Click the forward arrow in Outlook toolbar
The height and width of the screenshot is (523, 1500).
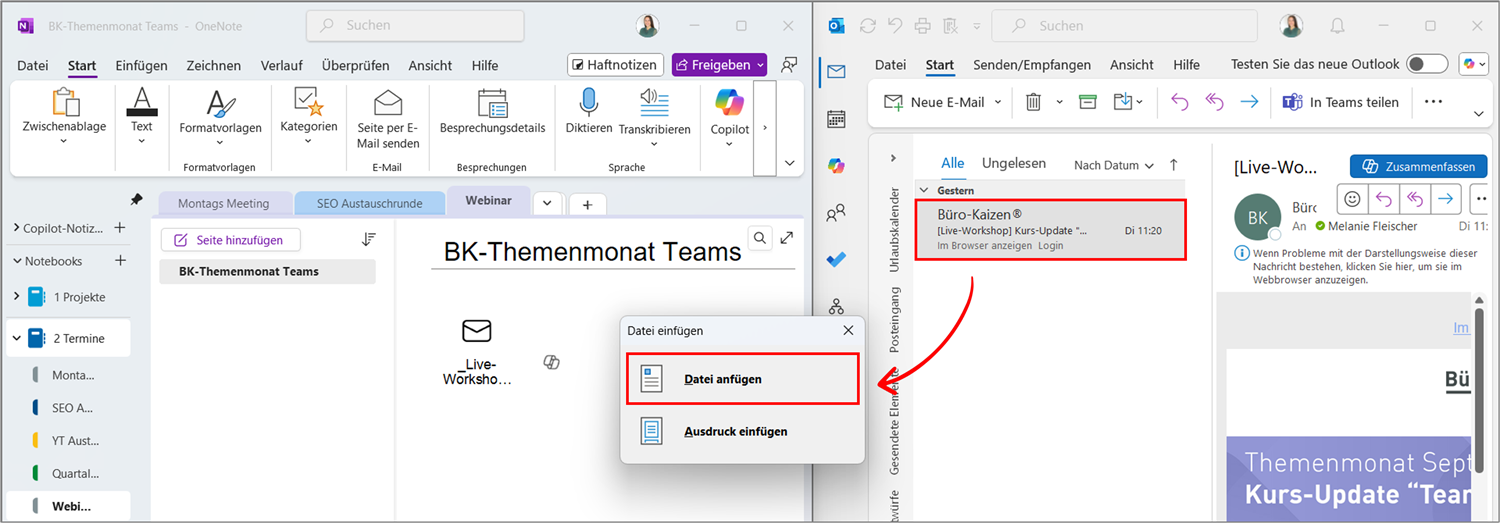[x=1248, y=102]
